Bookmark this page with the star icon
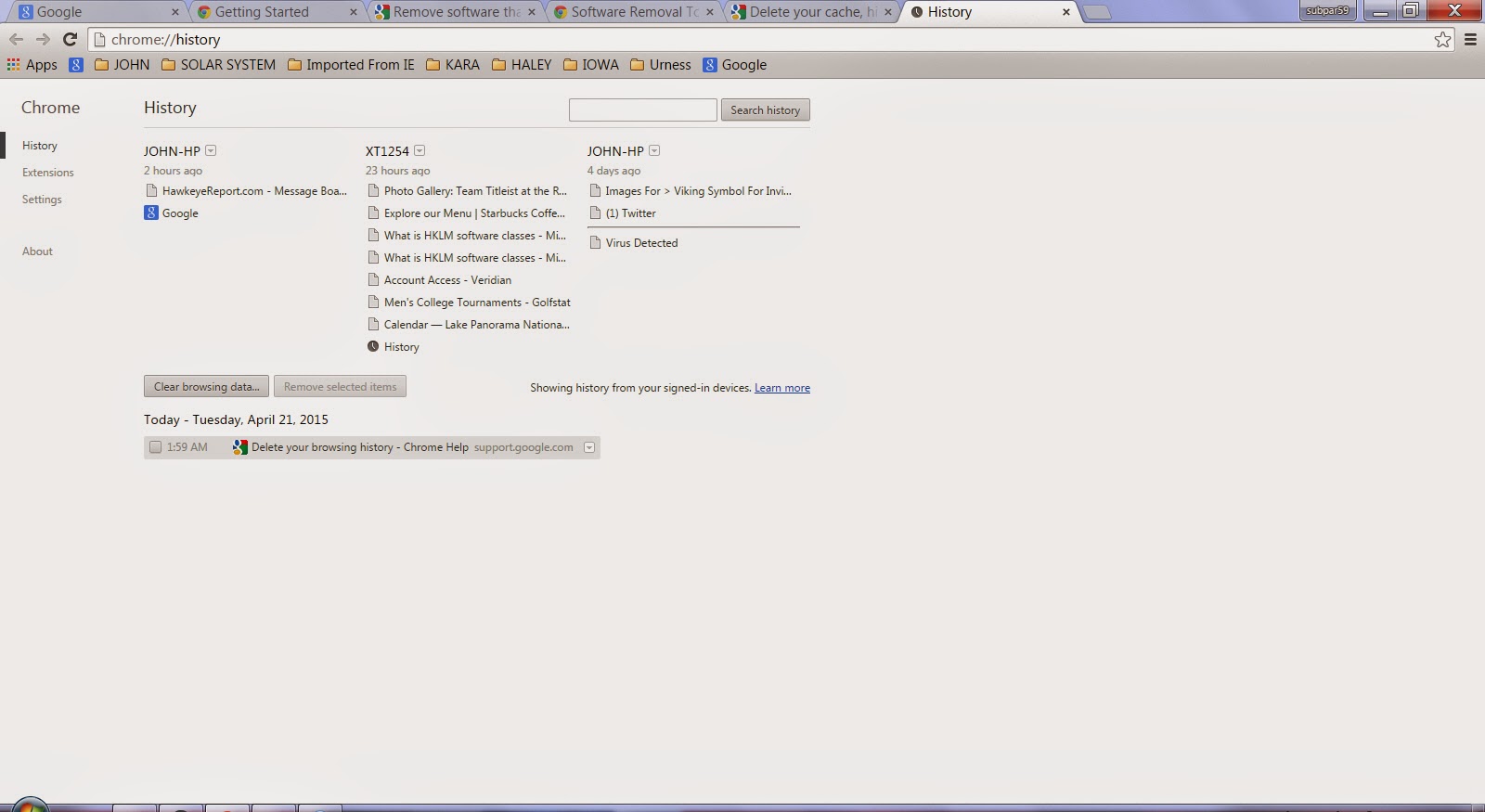The width and height of the screenshot is (1485, 812). [1442, 39]
